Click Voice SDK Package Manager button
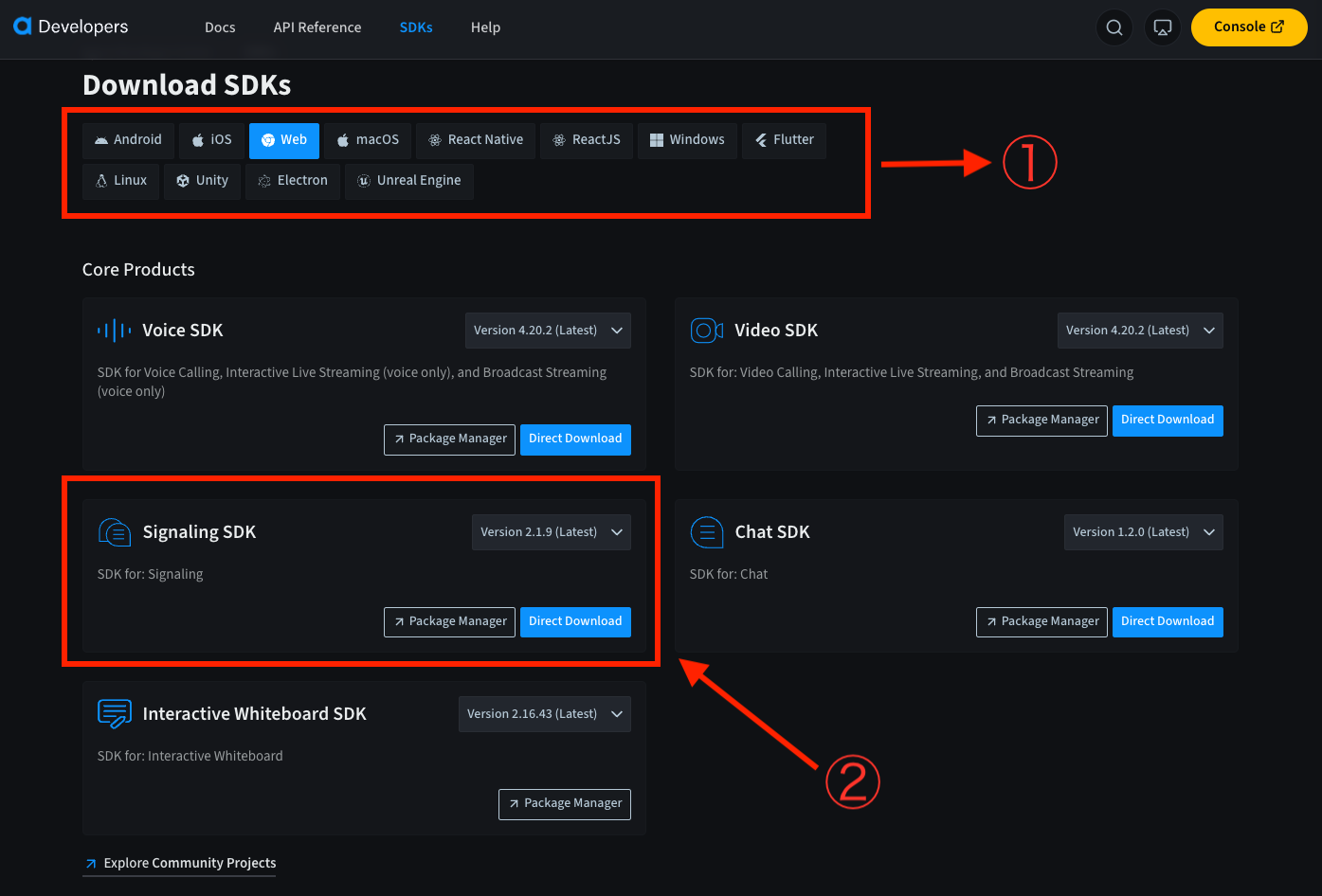This screenshot has width=1322, height=896. (x=450, y=439)
